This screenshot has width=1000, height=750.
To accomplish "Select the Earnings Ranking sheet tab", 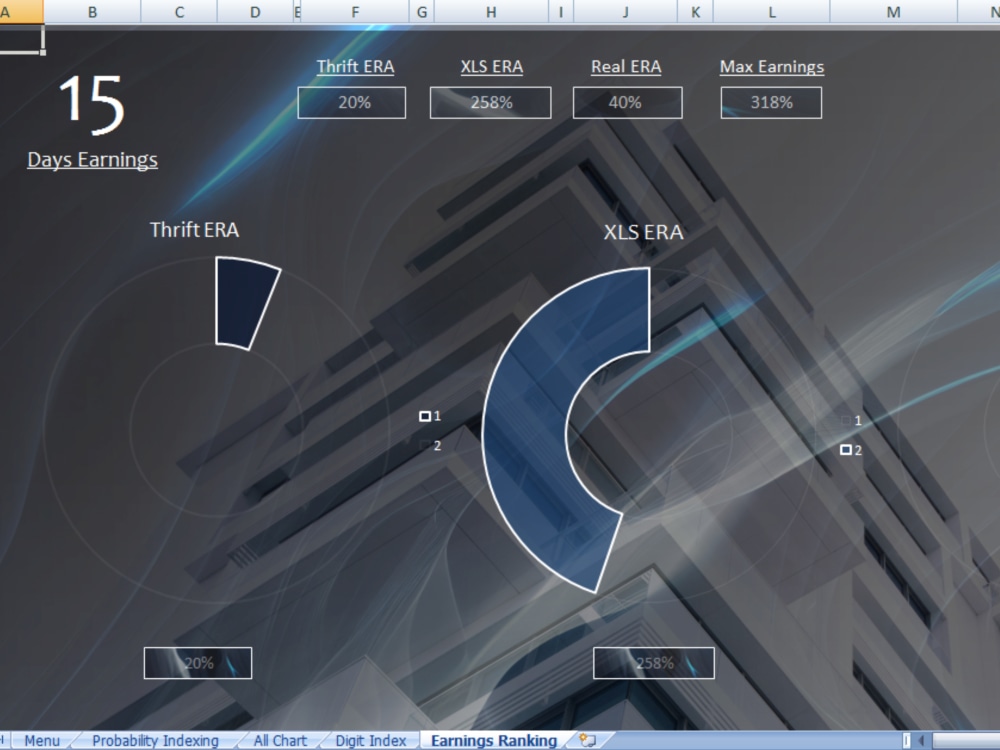I will [492, 740].
